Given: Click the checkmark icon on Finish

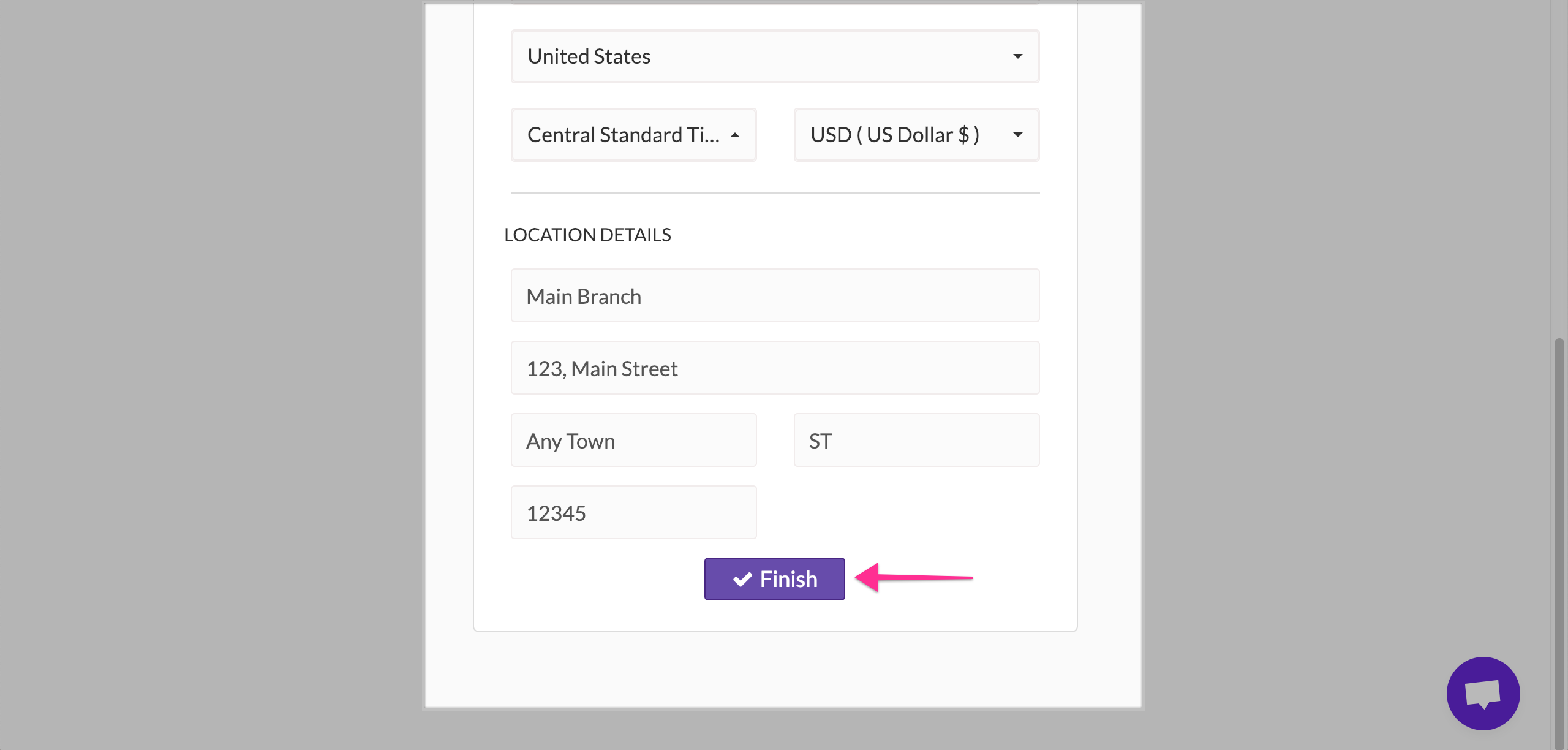Looking at the screenshot, I should coord(742,579).
